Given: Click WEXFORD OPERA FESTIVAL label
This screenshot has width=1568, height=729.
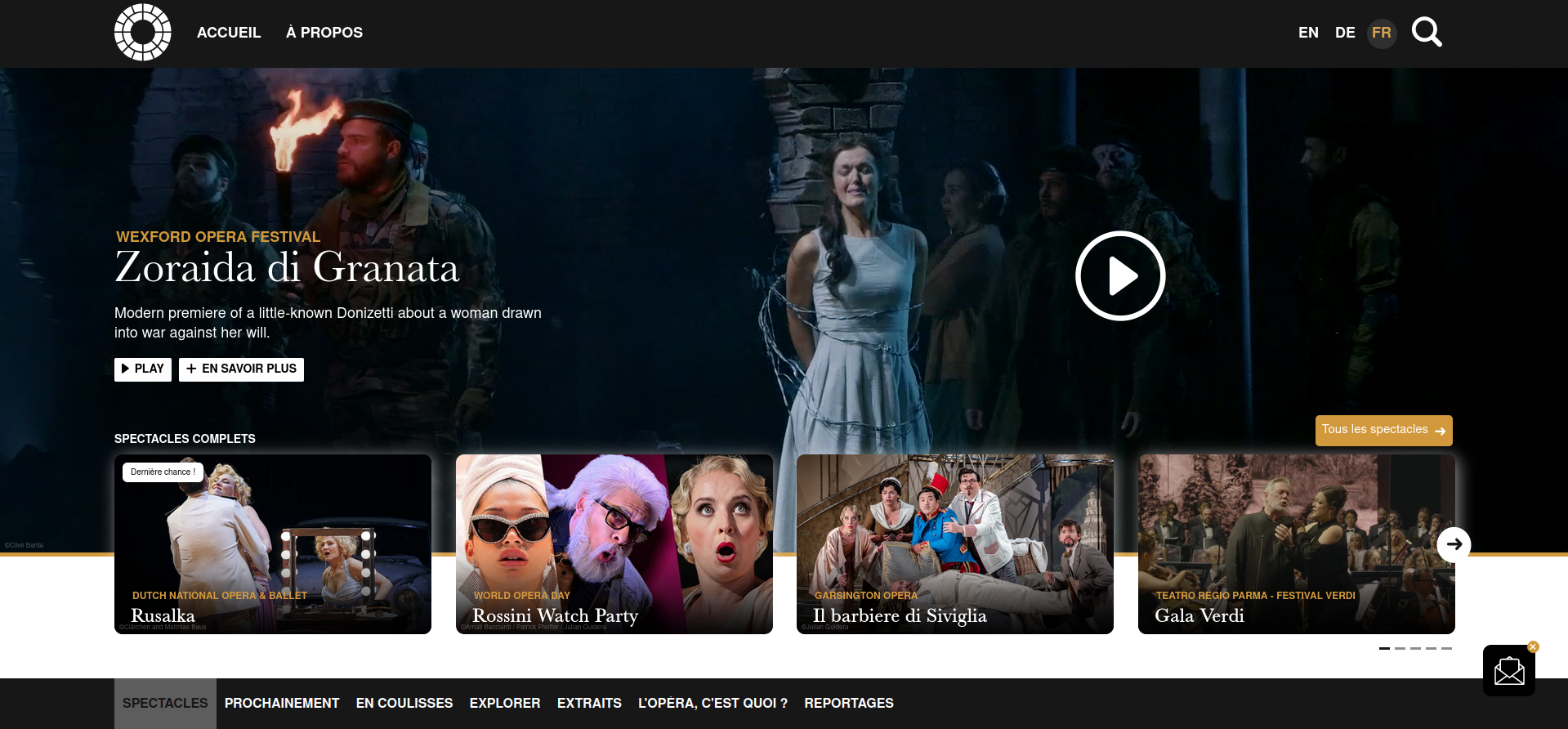Looking at the screenshot, I should (218, 237).
